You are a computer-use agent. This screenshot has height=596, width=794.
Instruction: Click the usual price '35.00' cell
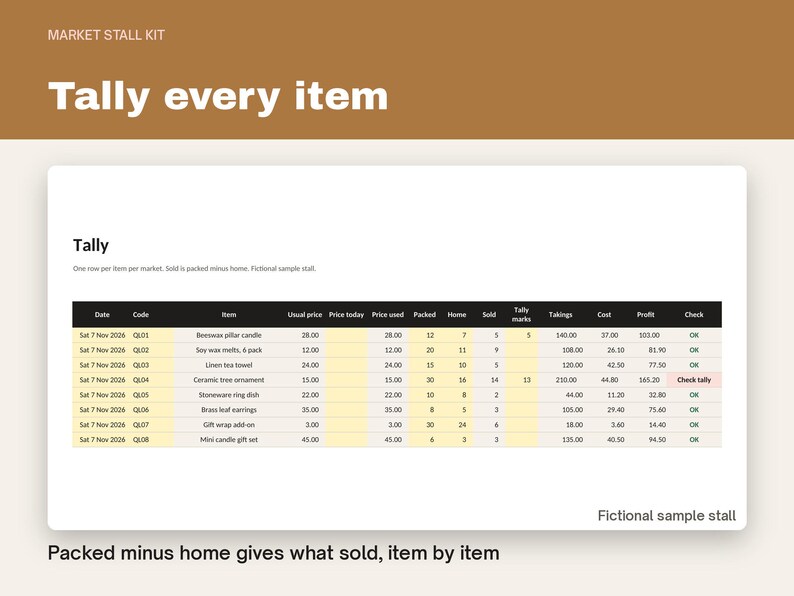coord(310,410)
